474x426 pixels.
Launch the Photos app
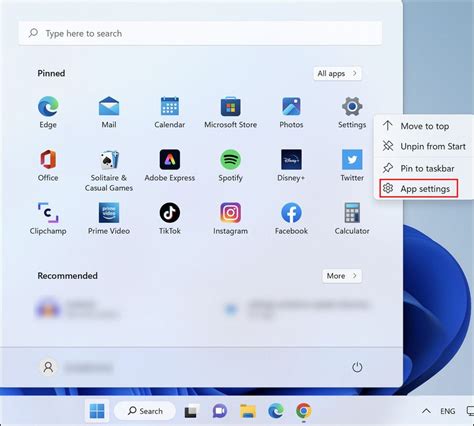coord(291,112)
